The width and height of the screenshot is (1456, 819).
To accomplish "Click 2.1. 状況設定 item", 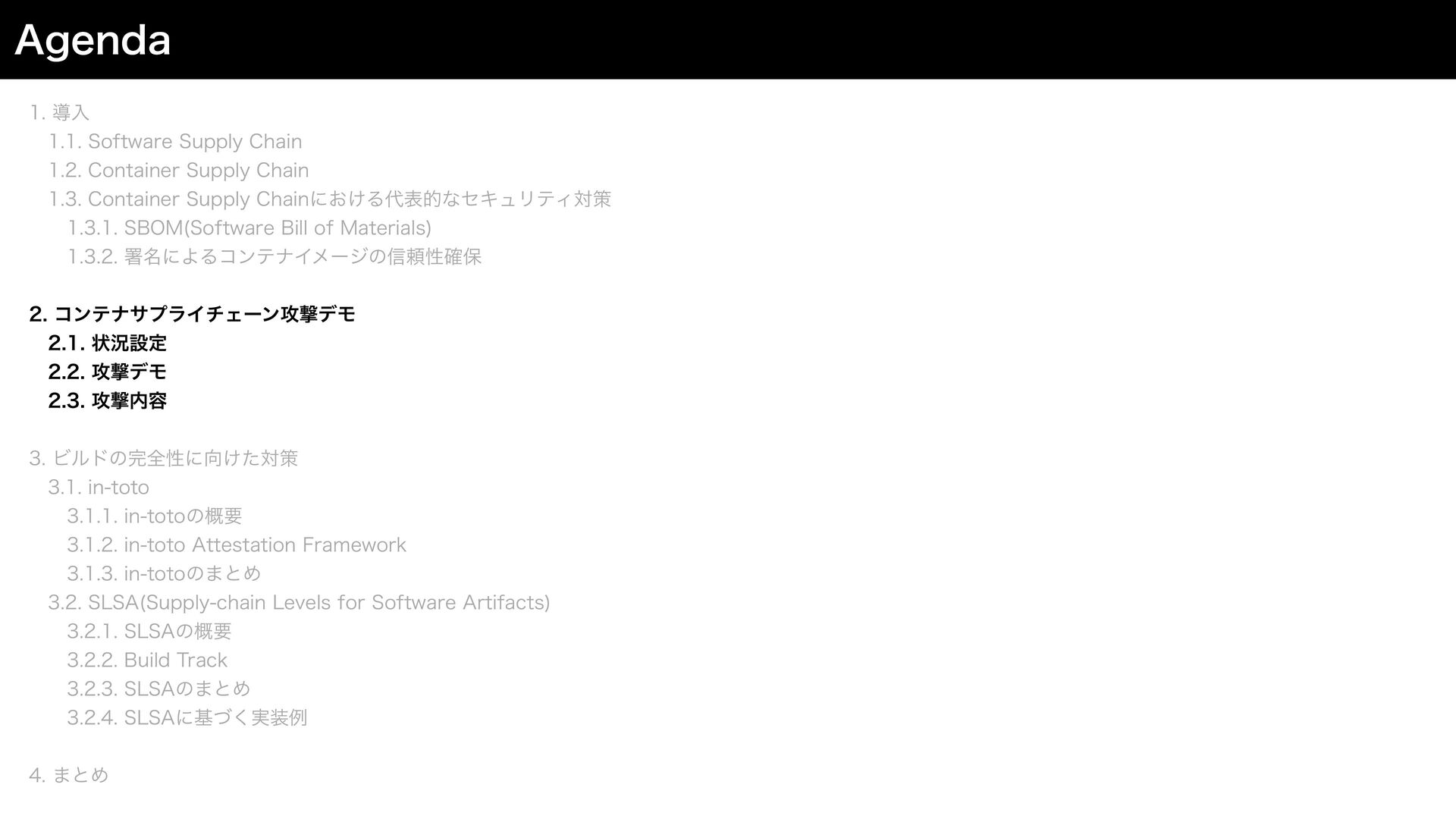I will (x=107, y=344).
